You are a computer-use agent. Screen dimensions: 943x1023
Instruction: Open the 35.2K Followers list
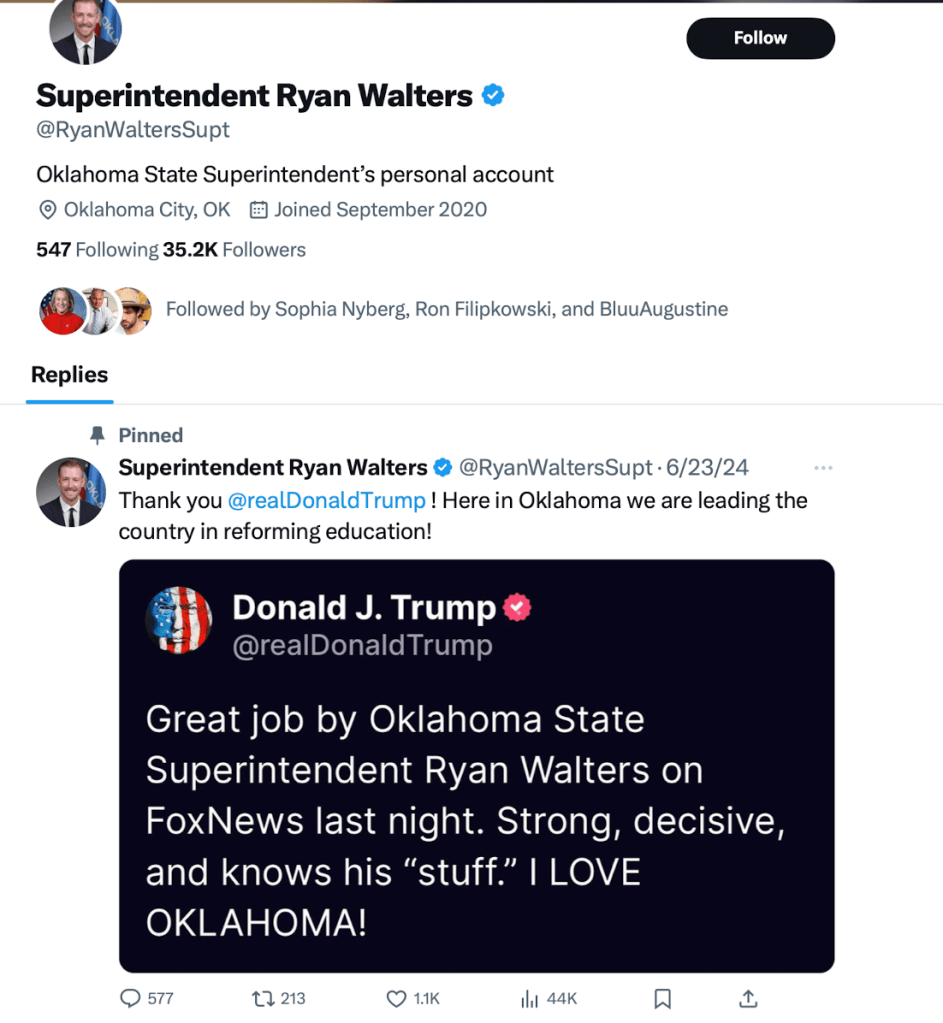[x=234, y=250]
